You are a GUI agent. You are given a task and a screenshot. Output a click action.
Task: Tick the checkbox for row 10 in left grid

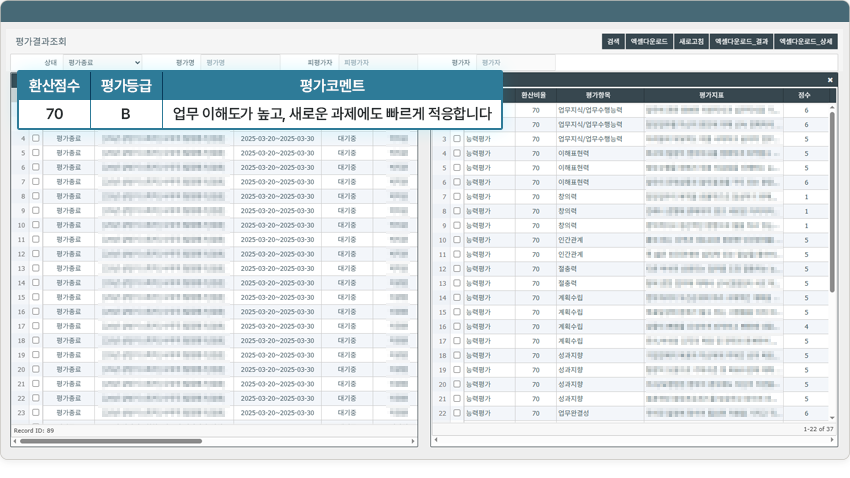pyautogui.click(x=36, y=225)
